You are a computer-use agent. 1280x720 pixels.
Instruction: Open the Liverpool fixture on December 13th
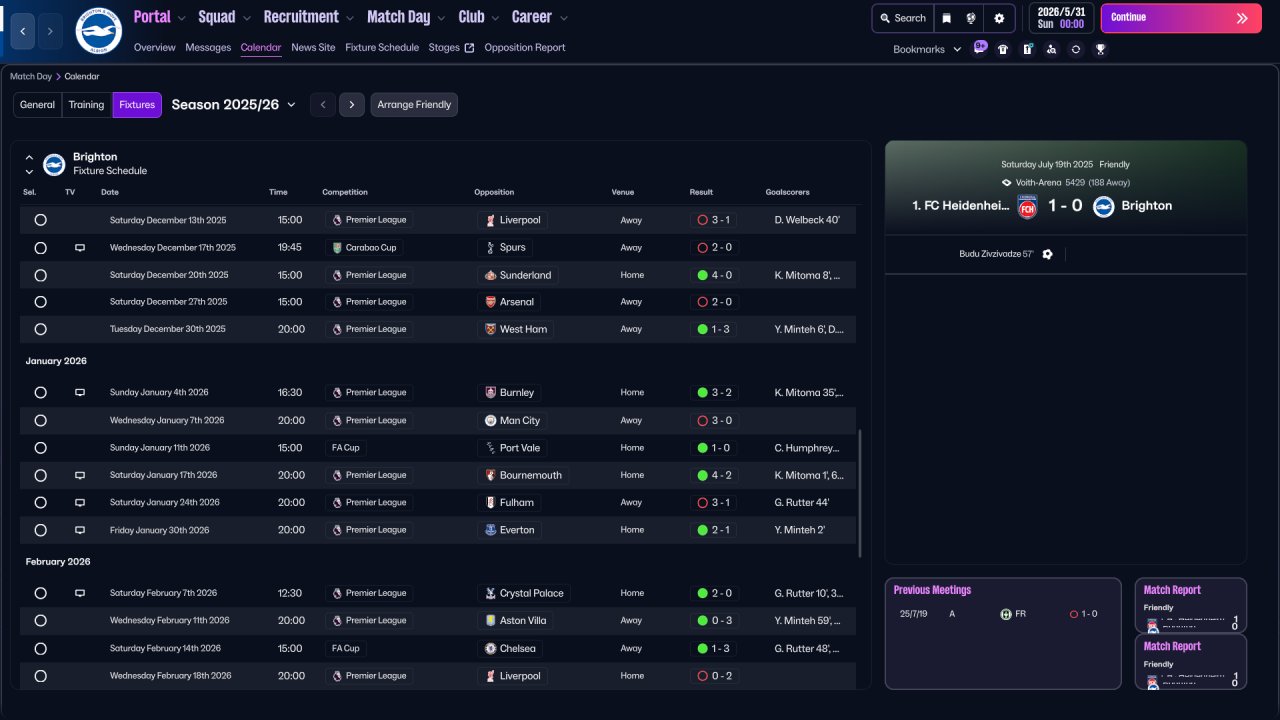(x=438, y=220)
